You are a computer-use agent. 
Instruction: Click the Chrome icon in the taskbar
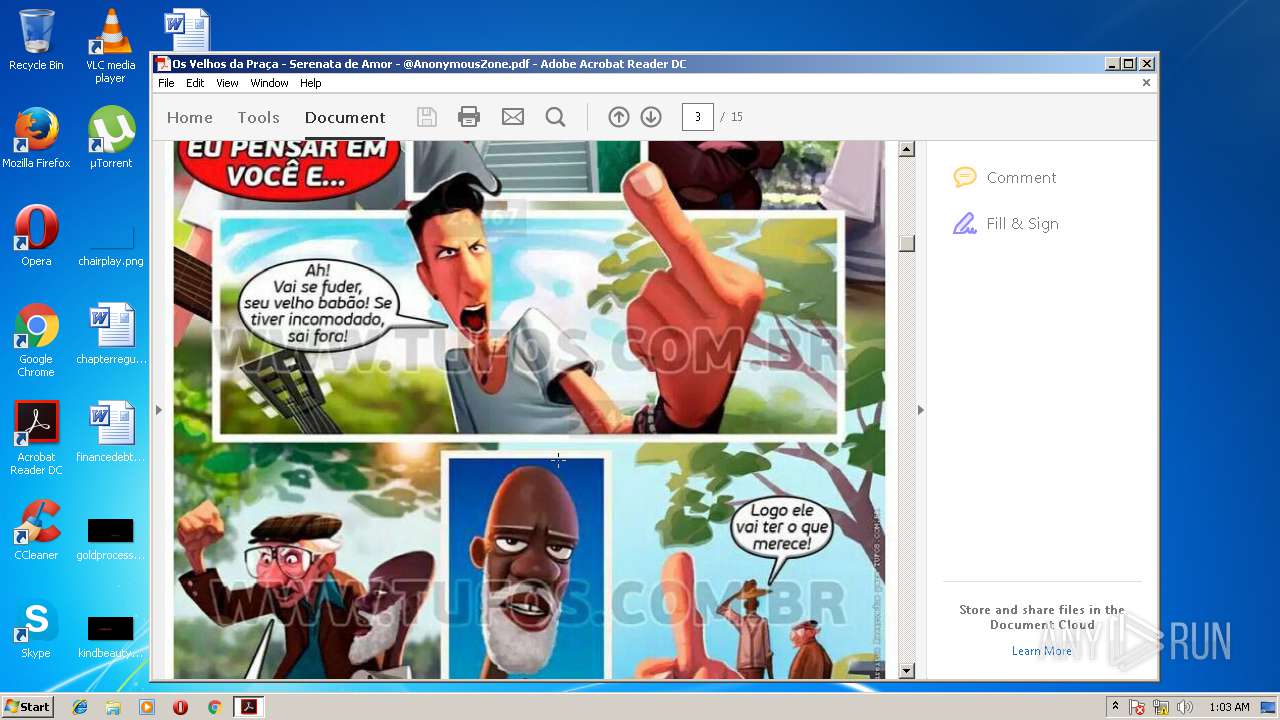(214, 707)
